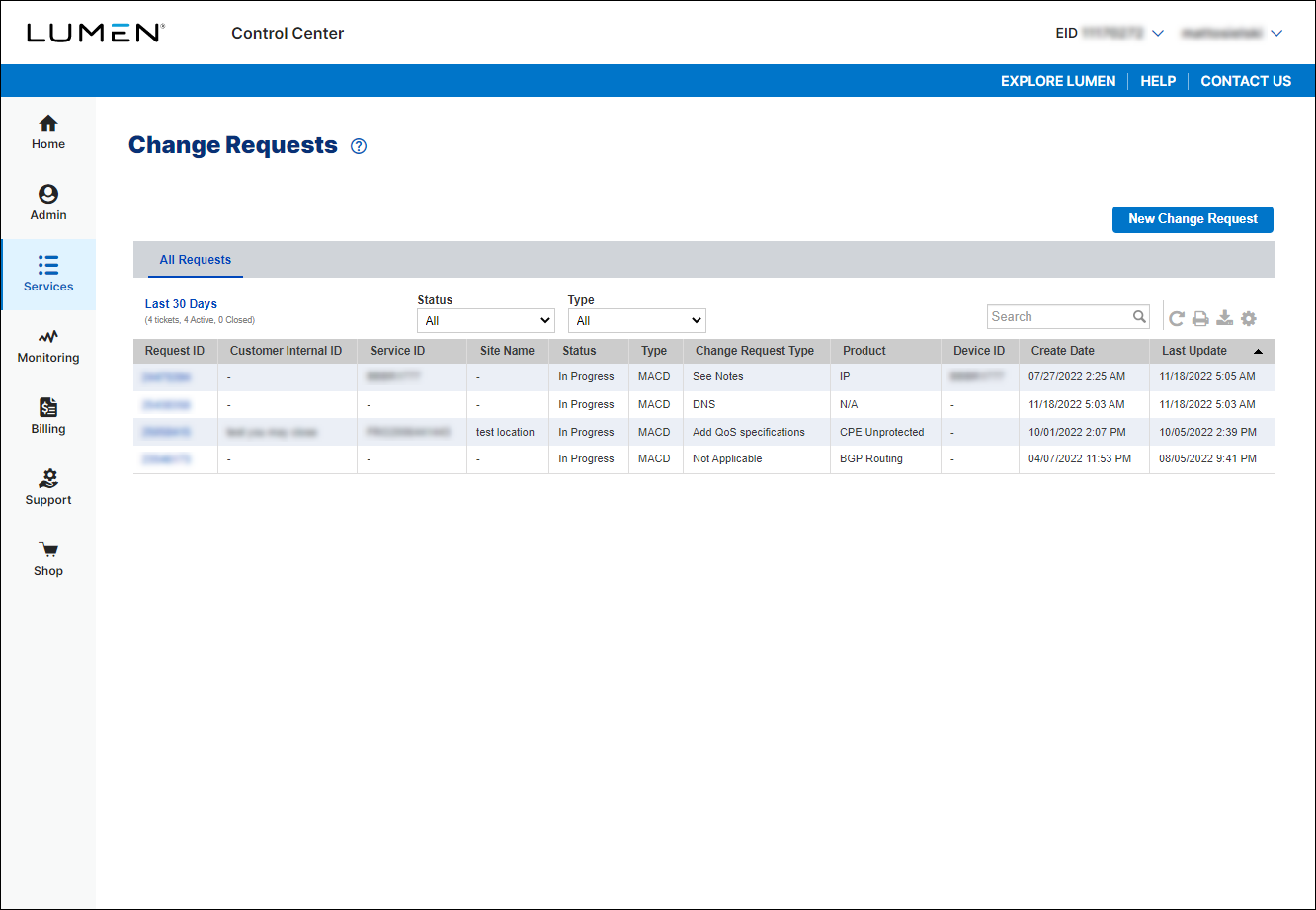Open request ID in DNS row
Image resolution: width=1316 pixels, height=910 pixels.
(166, 405)
